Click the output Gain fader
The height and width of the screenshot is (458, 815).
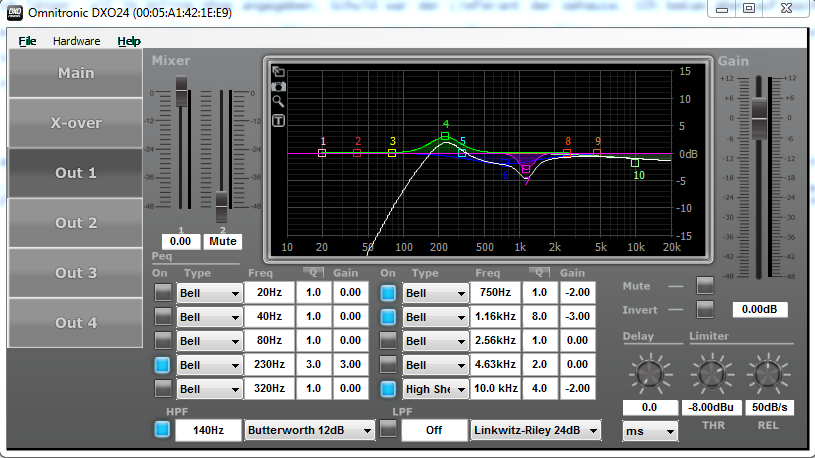759,119
